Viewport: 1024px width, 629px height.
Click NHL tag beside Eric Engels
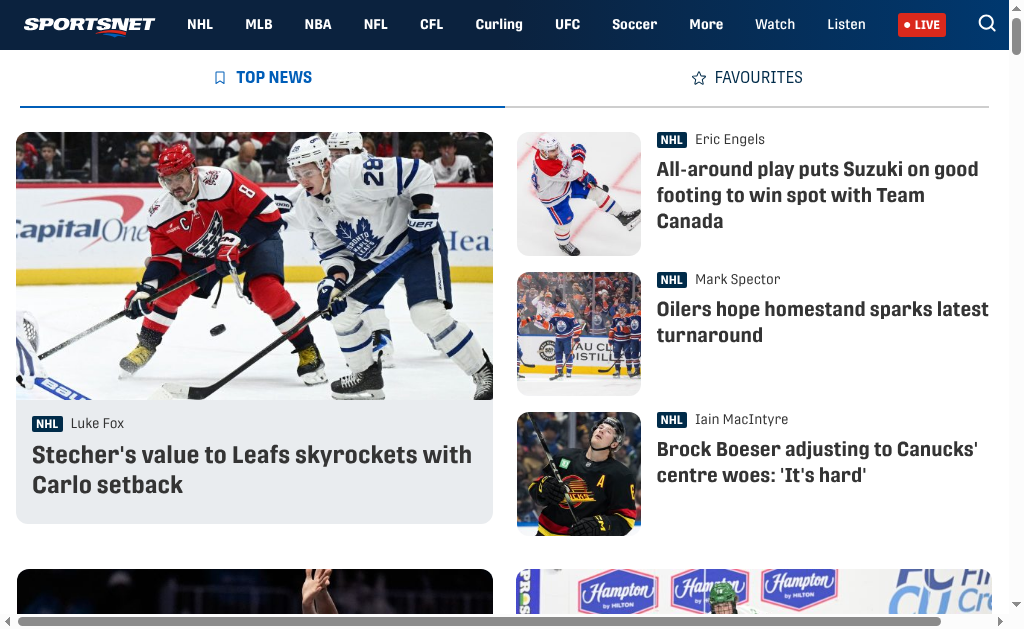(671, 140)
